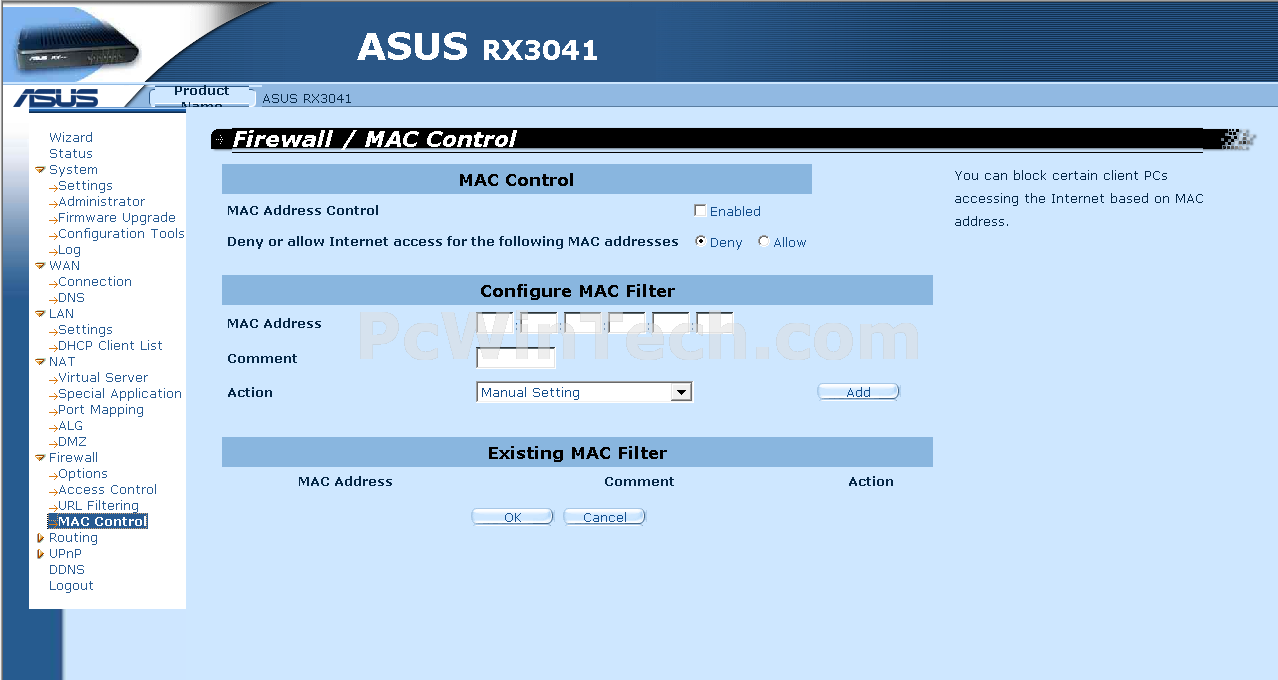Viewport: 1278px width, 680px height.
Task: Click the LAN menu label
Action: click(61, 314)
